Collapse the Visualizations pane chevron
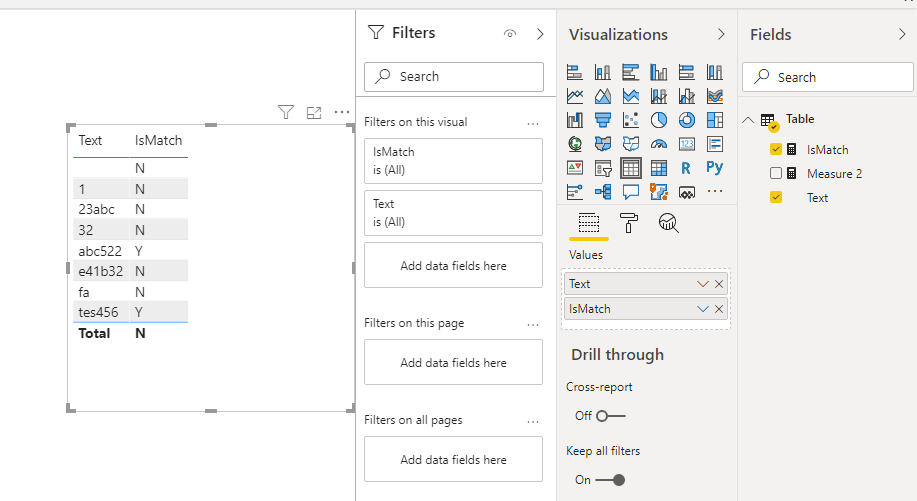The width and height of the screenshot is (917, 501). point(721,34)
